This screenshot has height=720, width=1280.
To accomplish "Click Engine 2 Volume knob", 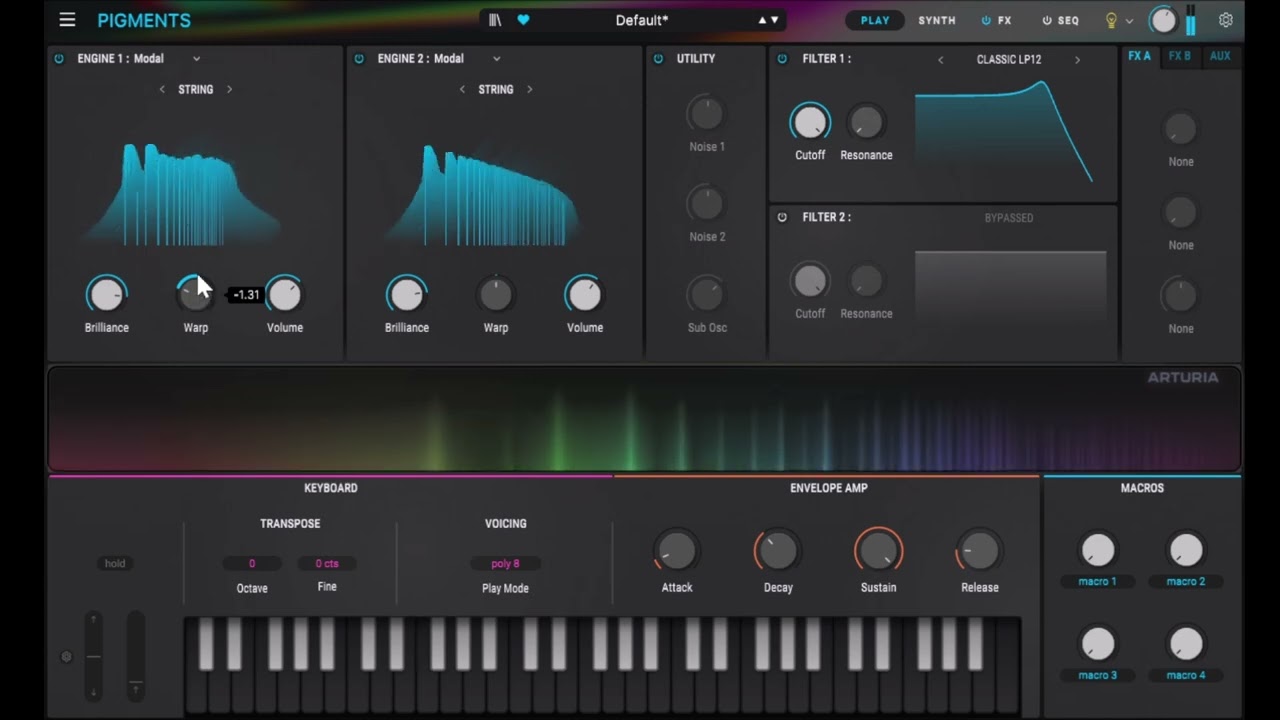I will pos(584,294).
